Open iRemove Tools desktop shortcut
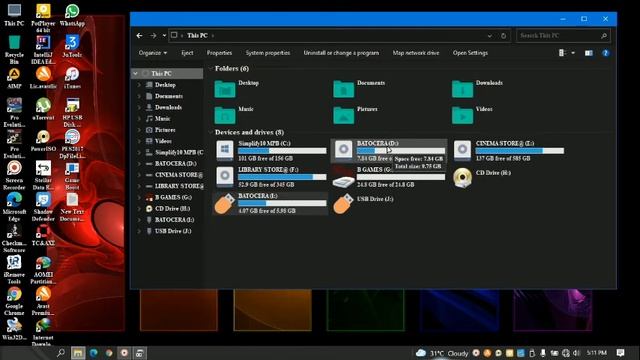The image size is (640, 360). point(14,270)
